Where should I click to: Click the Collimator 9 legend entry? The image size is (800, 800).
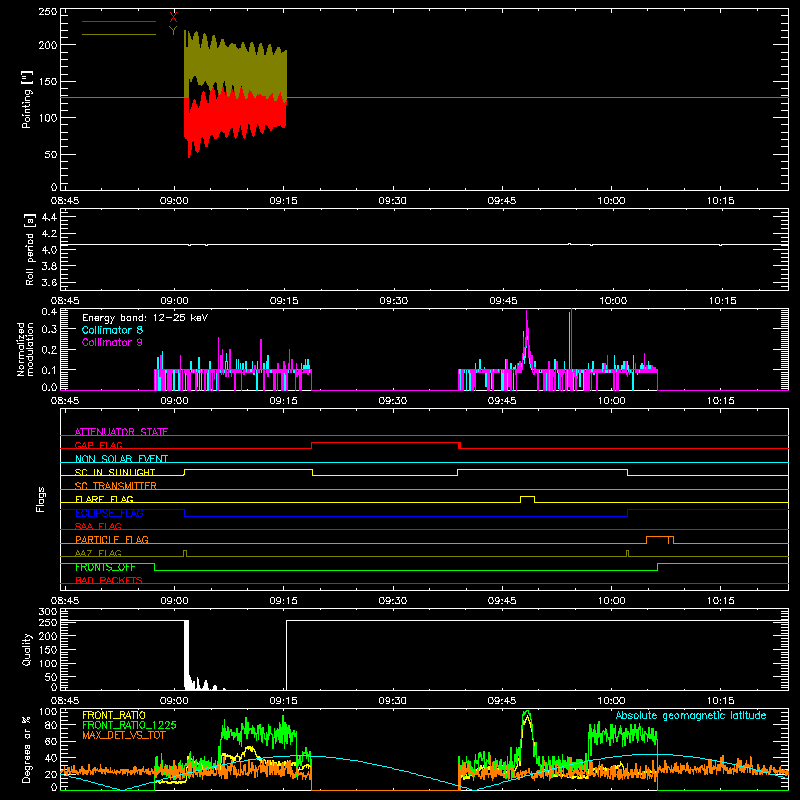point(112,342)
